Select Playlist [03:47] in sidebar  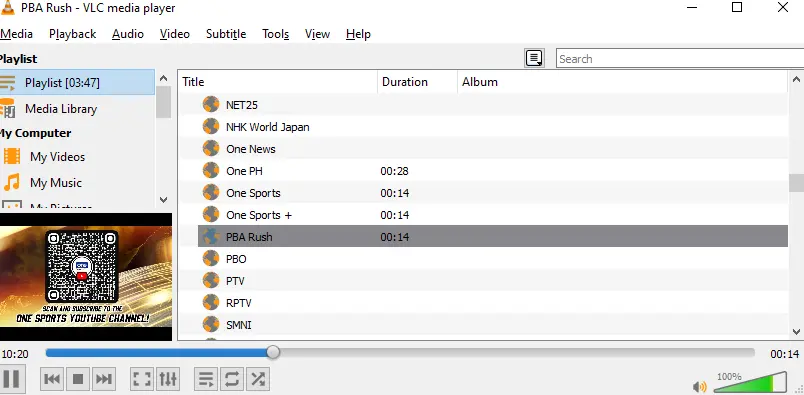point(77,83)
